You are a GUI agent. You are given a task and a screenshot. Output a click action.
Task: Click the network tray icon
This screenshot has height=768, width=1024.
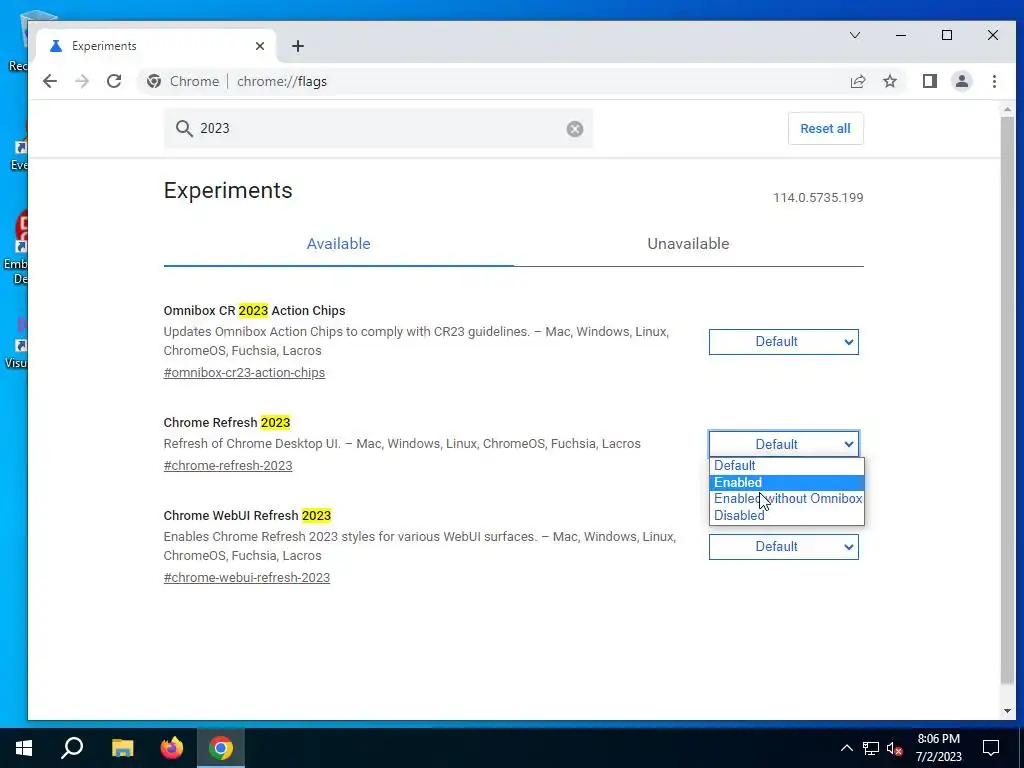coord(871,748)
